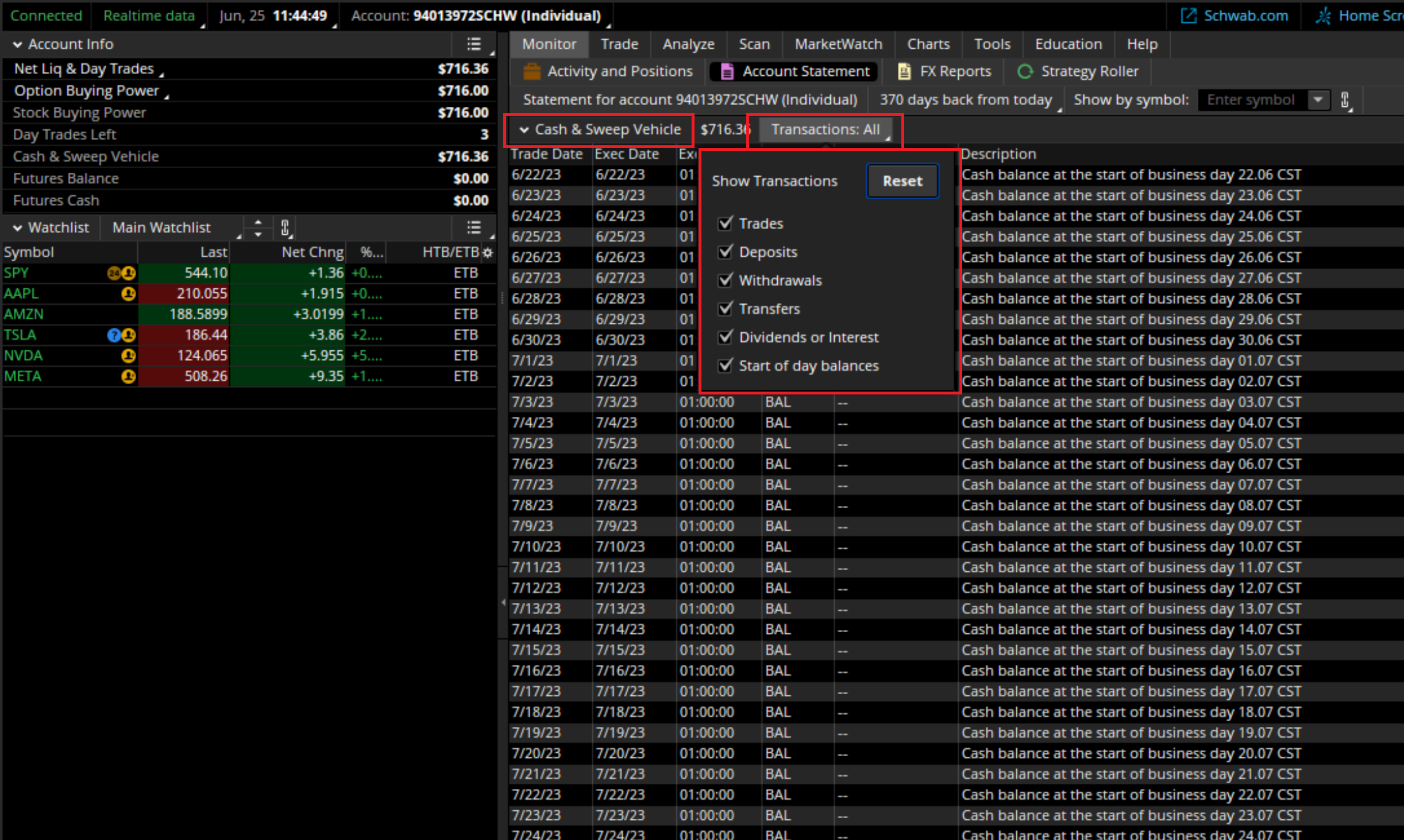Open the Account Info list menu icon
Screen dimensions: 1404x840
(474, 44)
